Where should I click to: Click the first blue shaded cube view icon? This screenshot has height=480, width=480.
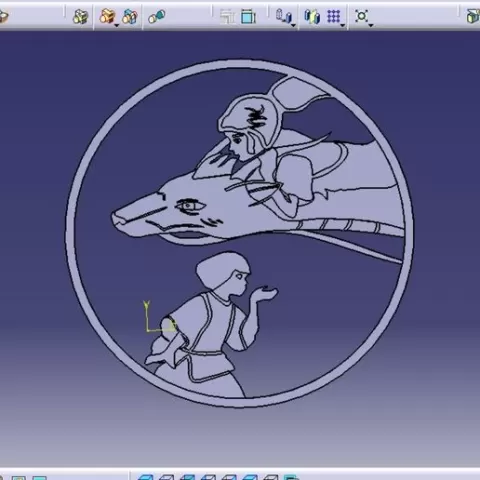coord(146,477)
